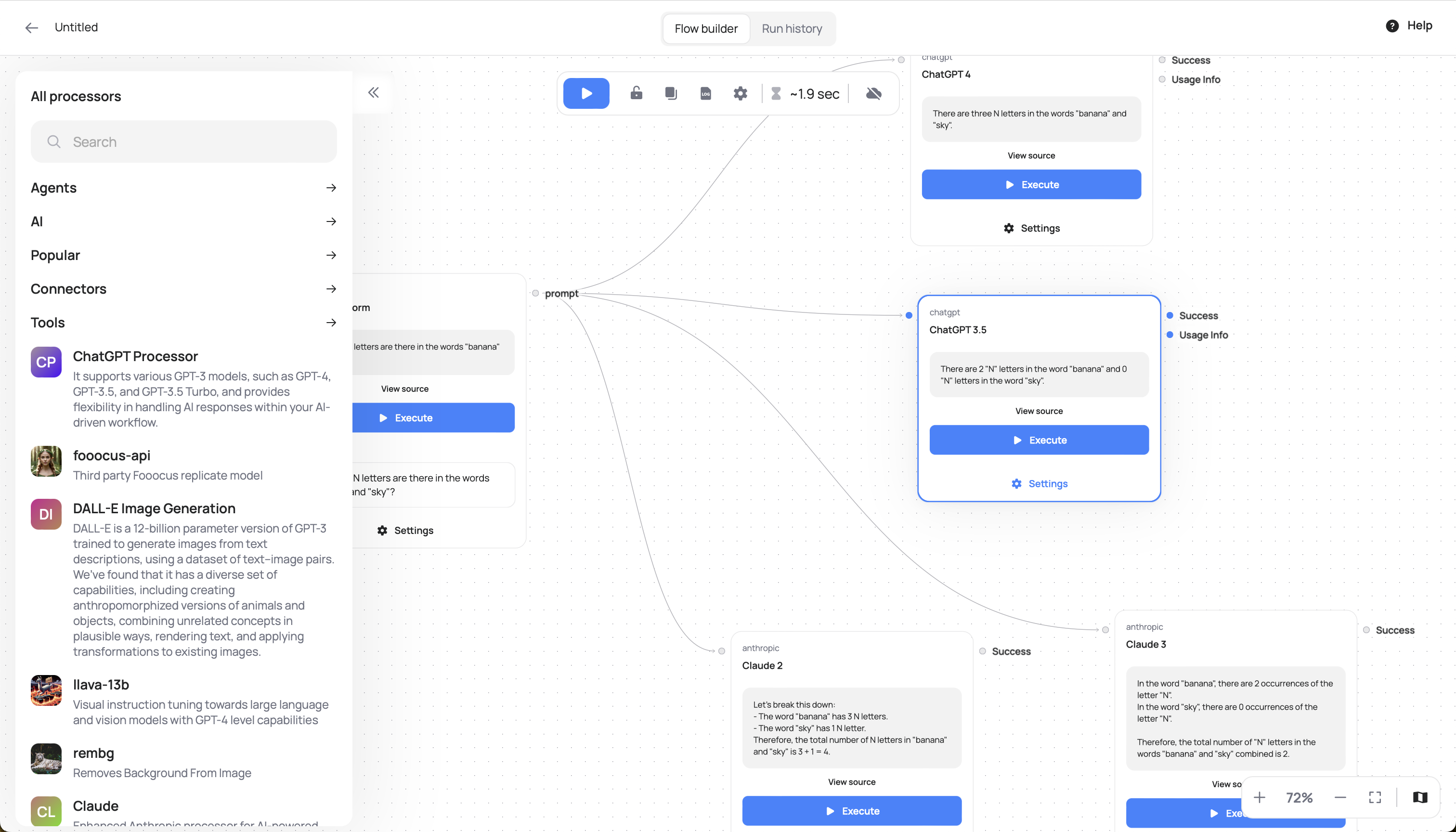Click gear icon in form node Settings
This screenshot has width=1456, height=832.
pos(382,530)
